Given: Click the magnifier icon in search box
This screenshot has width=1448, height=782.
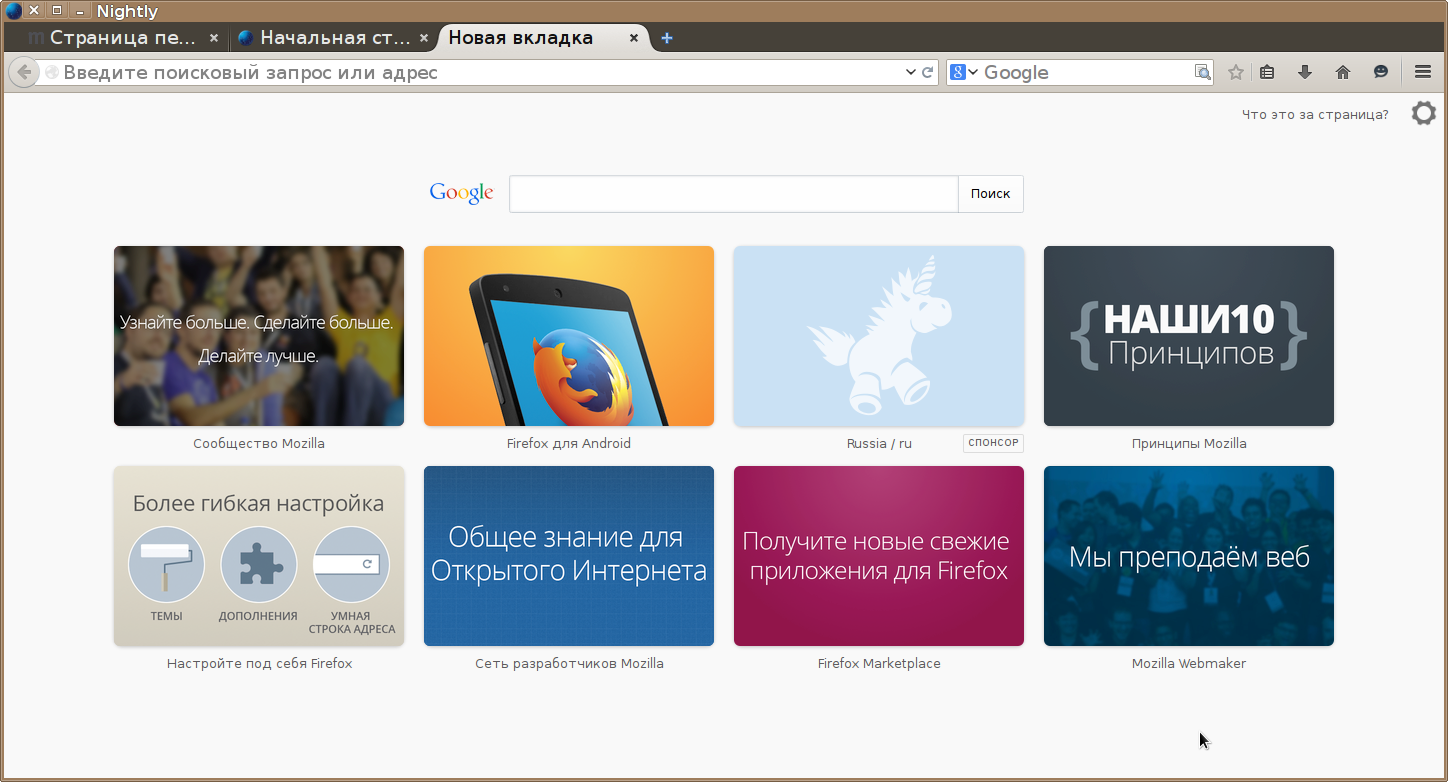Looking at the screenshot, I should click(x=1202, y=72).
